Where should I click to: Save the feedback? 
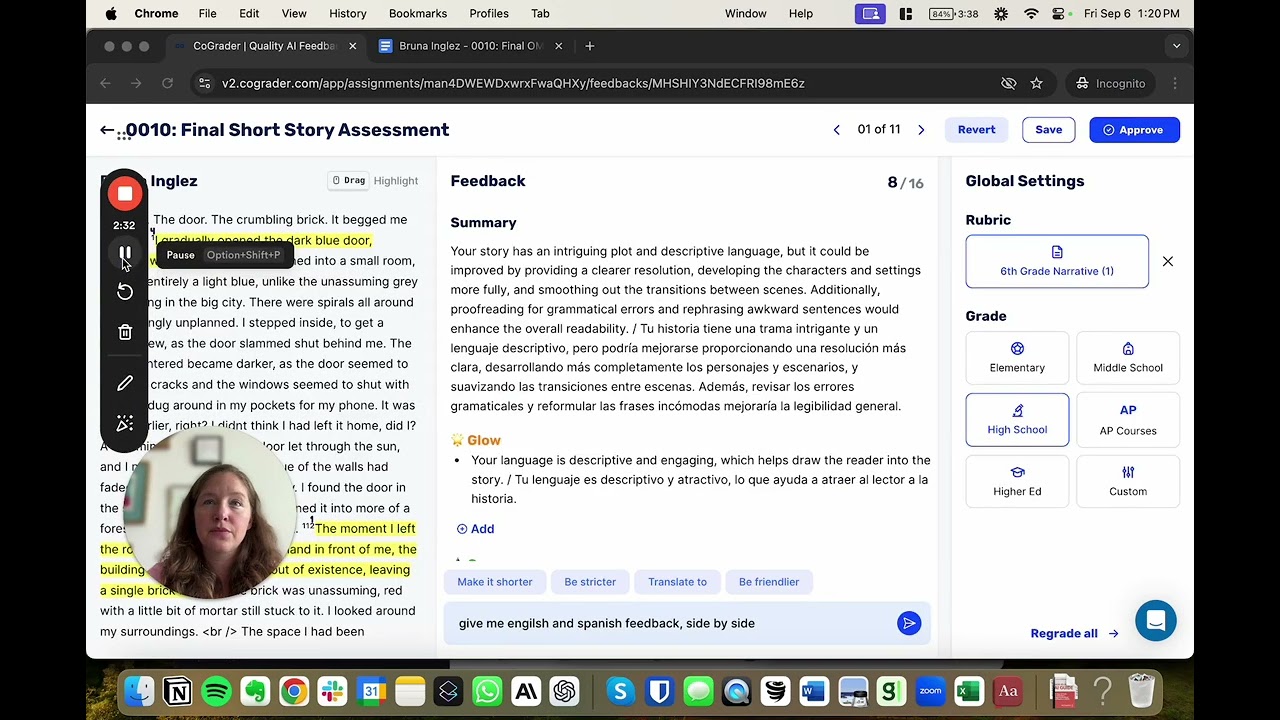coord(1048,130)
